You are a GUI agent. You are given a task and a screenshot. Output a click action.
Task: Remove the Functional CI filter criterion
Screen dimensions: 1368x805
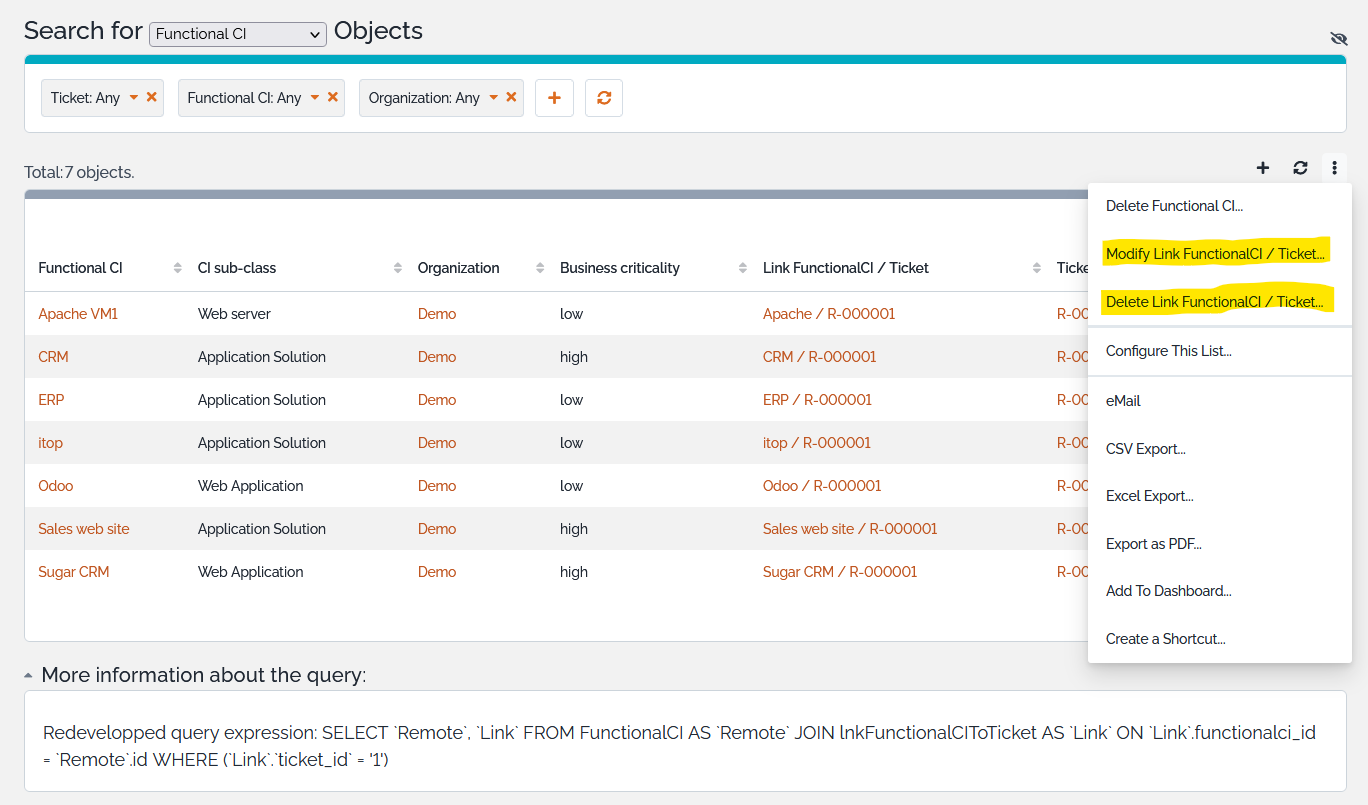pyautogui.click(x=333, y=97)
